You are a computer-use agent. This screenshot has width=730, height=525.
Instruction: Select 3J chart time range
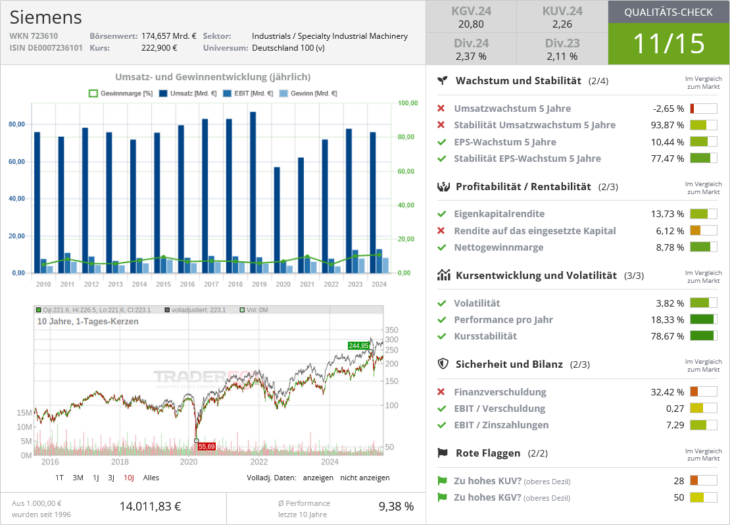(111, 478)
